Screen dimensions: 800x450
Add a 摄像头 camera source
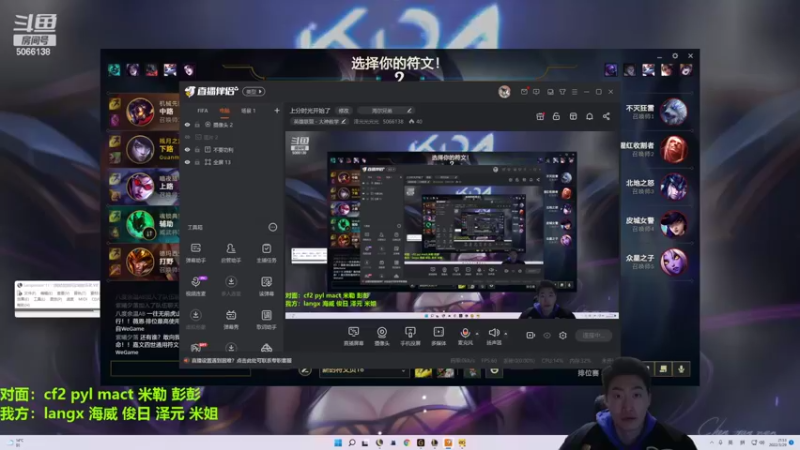coord(382,336)
